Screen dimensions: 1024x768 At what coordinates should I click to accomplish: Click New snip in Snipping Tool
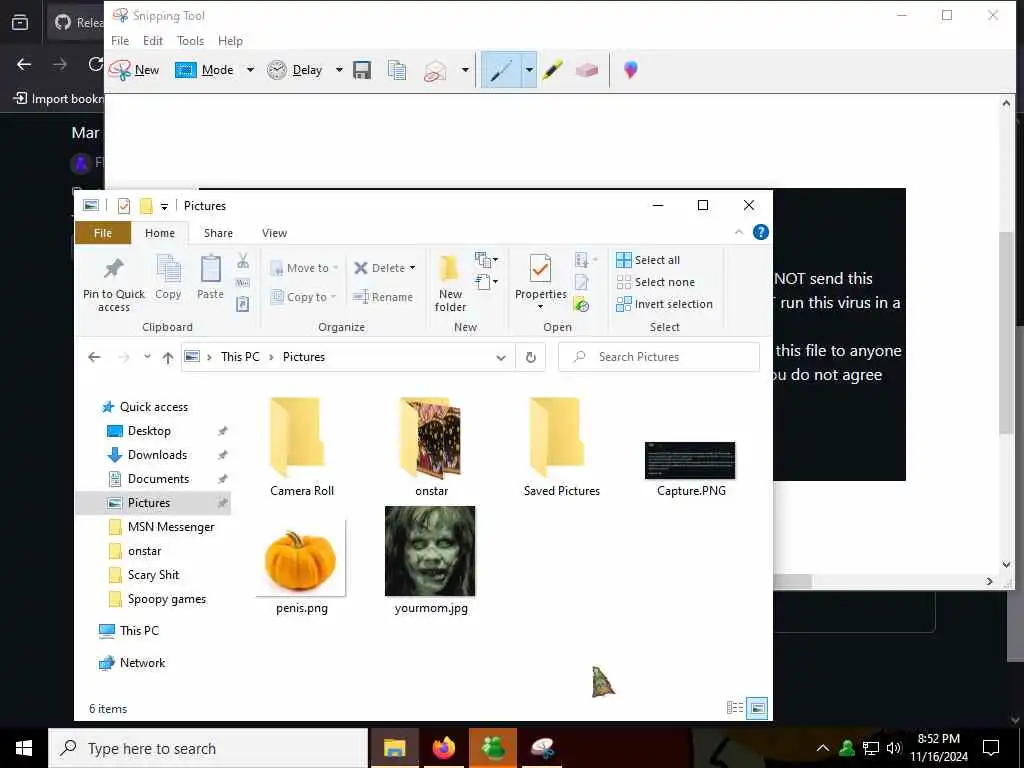click(x=135, y=70)
